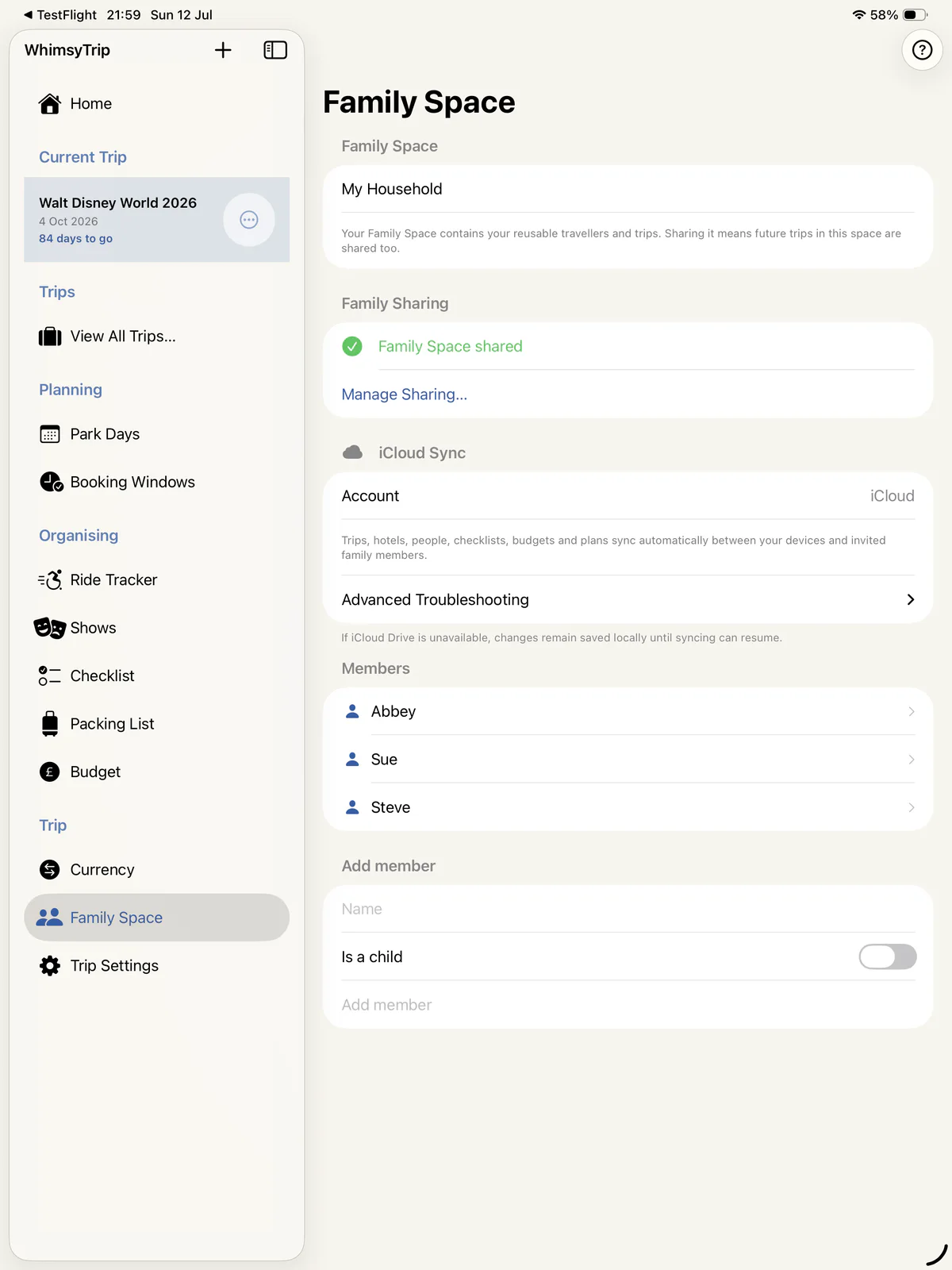Open the Account iCloud row
952x1270 pixels.
point(628,496)
